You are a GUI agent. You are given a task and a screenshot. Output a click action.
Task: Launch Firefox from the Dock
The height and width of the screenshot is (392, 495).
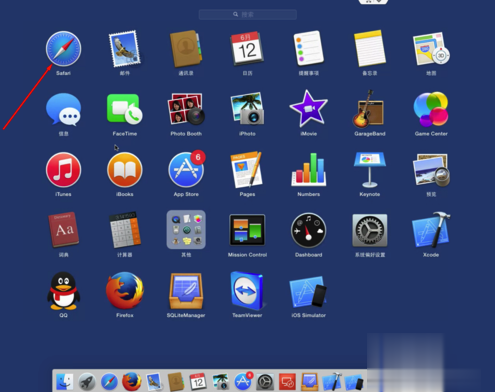coord(131,381)
